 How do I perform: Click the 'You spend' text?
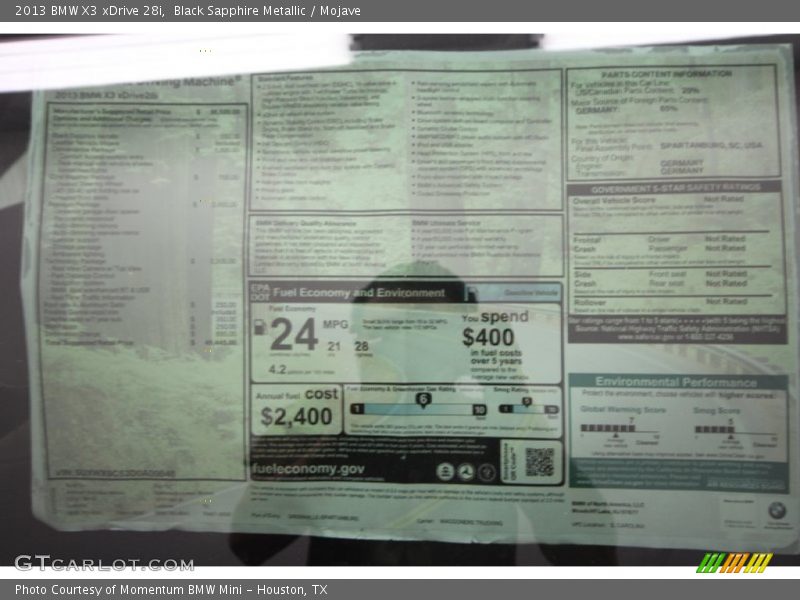[x=495, y=317]
